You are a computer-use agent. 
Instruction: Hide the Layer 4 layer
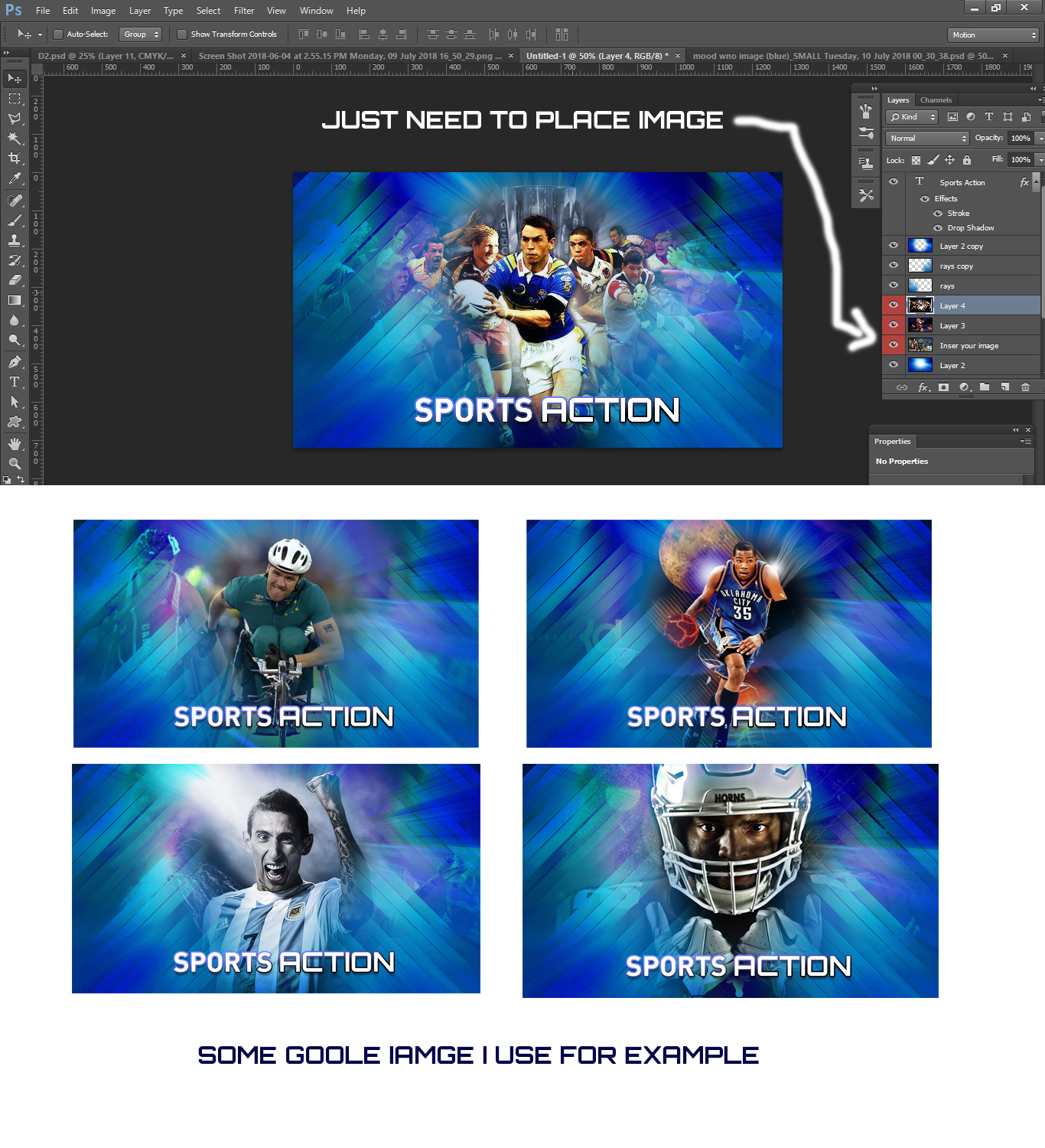[894, 305]
